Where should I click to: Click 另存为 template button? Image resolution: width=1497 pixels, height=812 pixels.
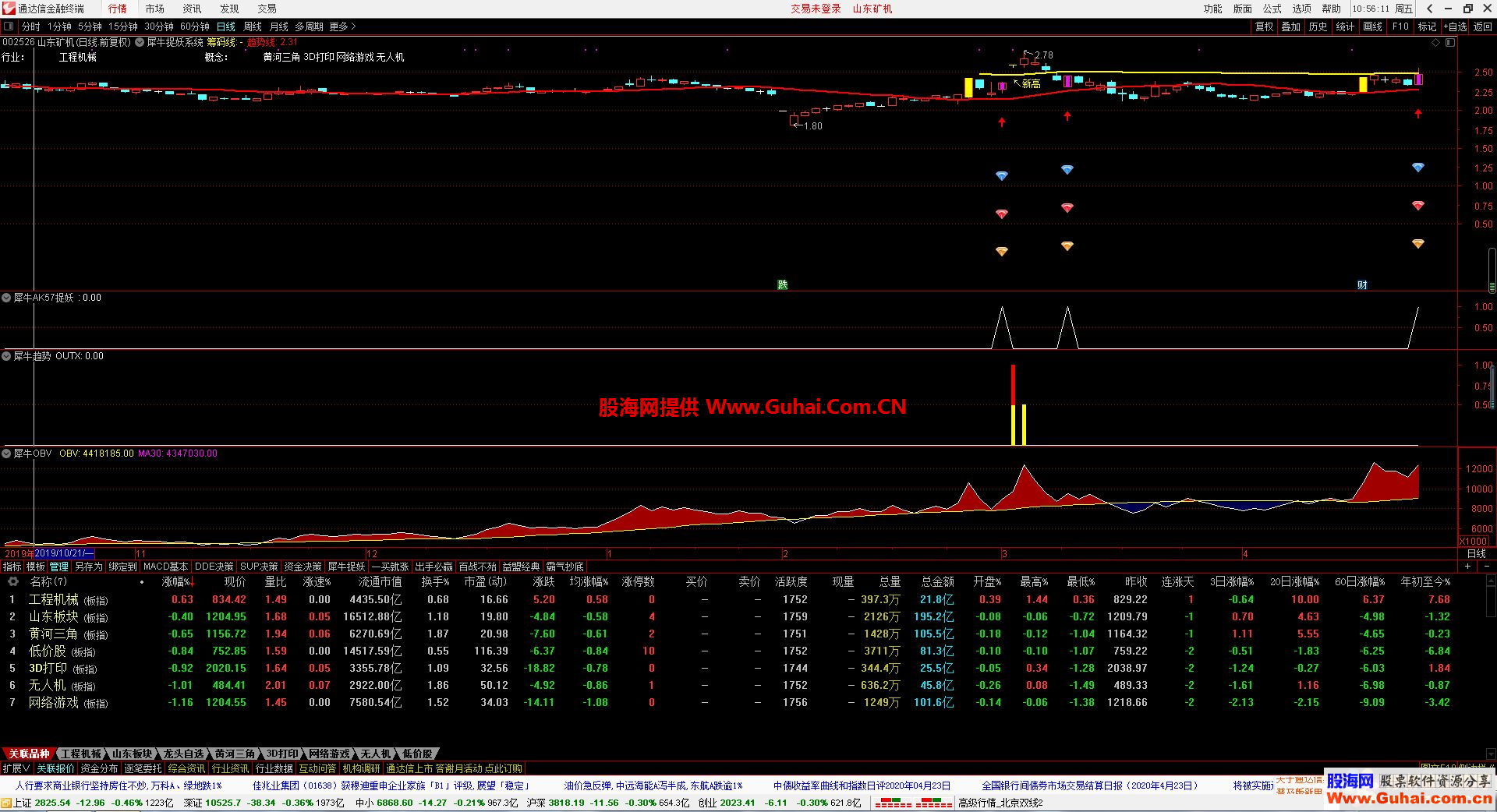(x=89, y=567)
